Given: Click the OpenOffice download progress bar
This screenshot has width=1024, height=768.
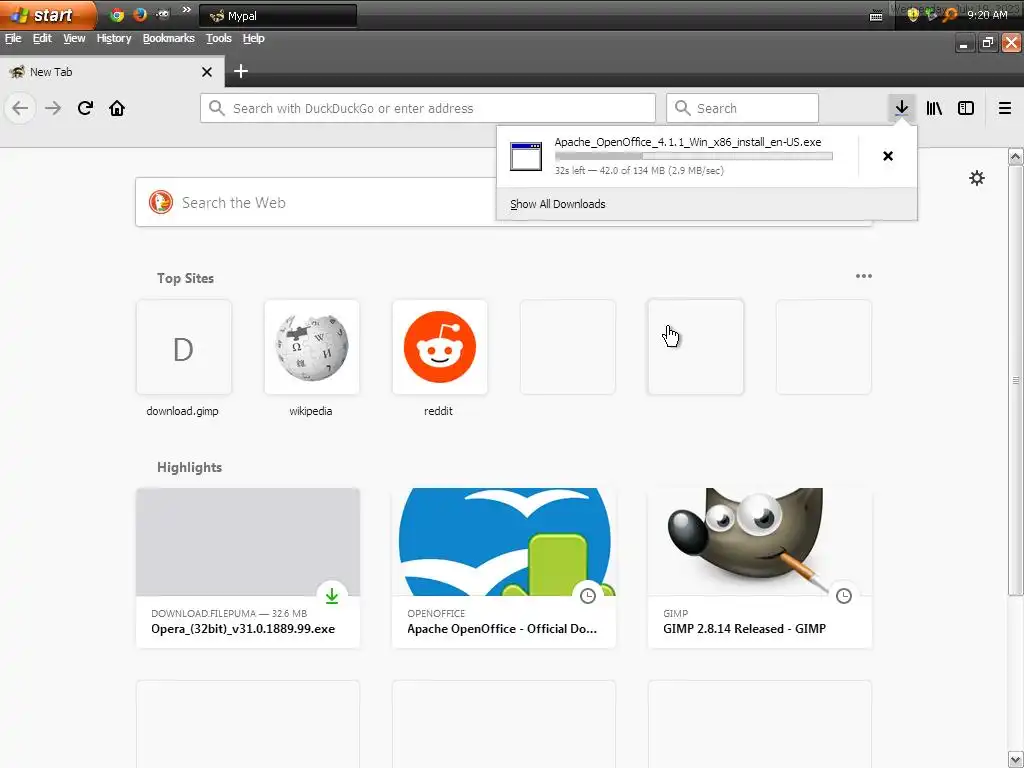Looking at the screenshot, I should pyautogui.click(x=694, y=156).
